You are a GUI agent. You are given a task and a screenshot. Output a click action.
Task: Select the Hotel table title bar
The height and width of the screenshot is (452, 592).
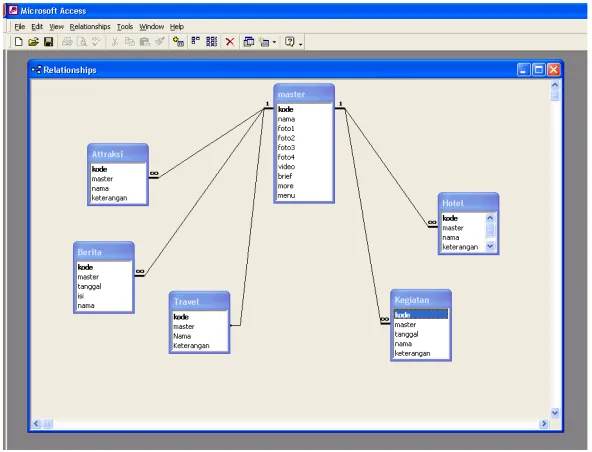[469, 203]
